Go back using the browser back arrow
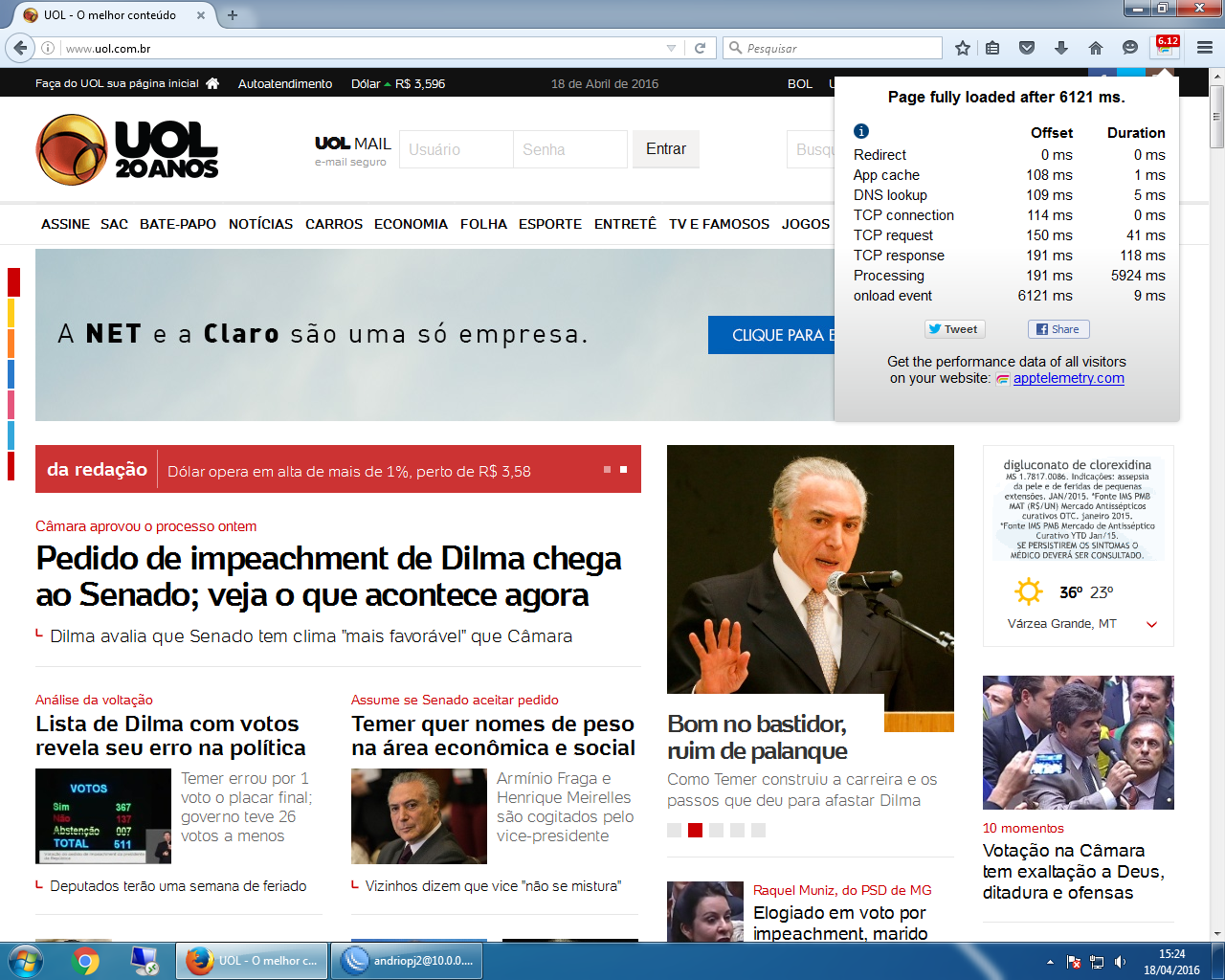The width and height of the screenshot is (1225, 980). click(20, 48)
